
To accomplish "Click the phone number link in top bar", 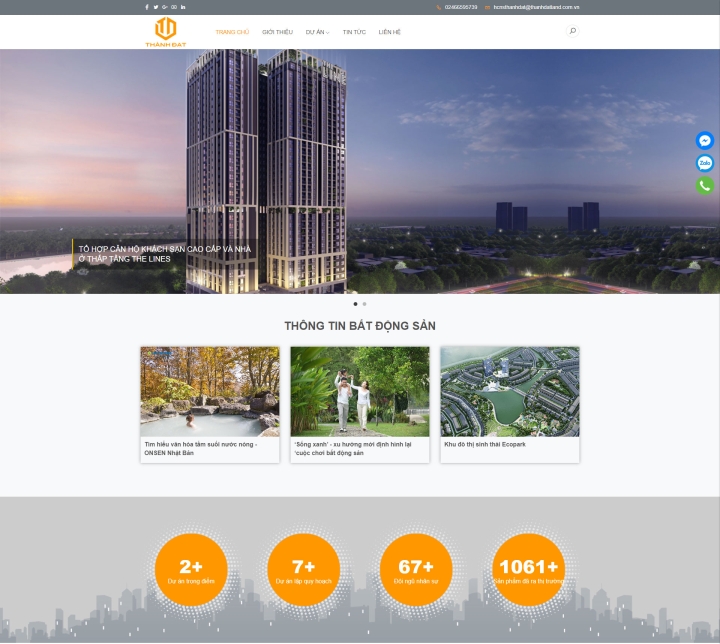I will (x=461, y=7).
